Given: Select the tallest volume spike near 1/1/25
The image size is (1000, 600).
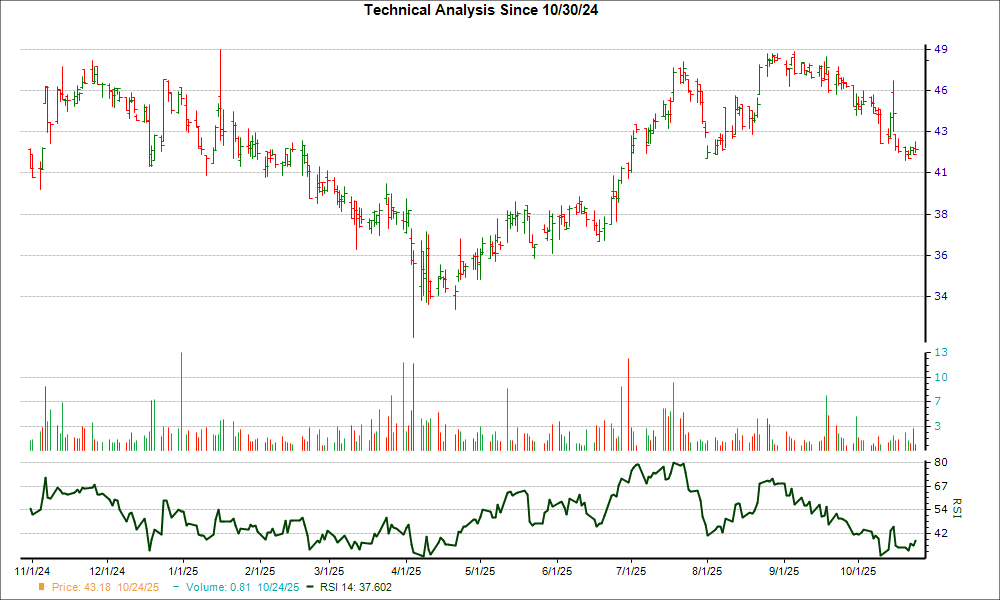Looking at the screenshot, I should click(x=181, y=400).
